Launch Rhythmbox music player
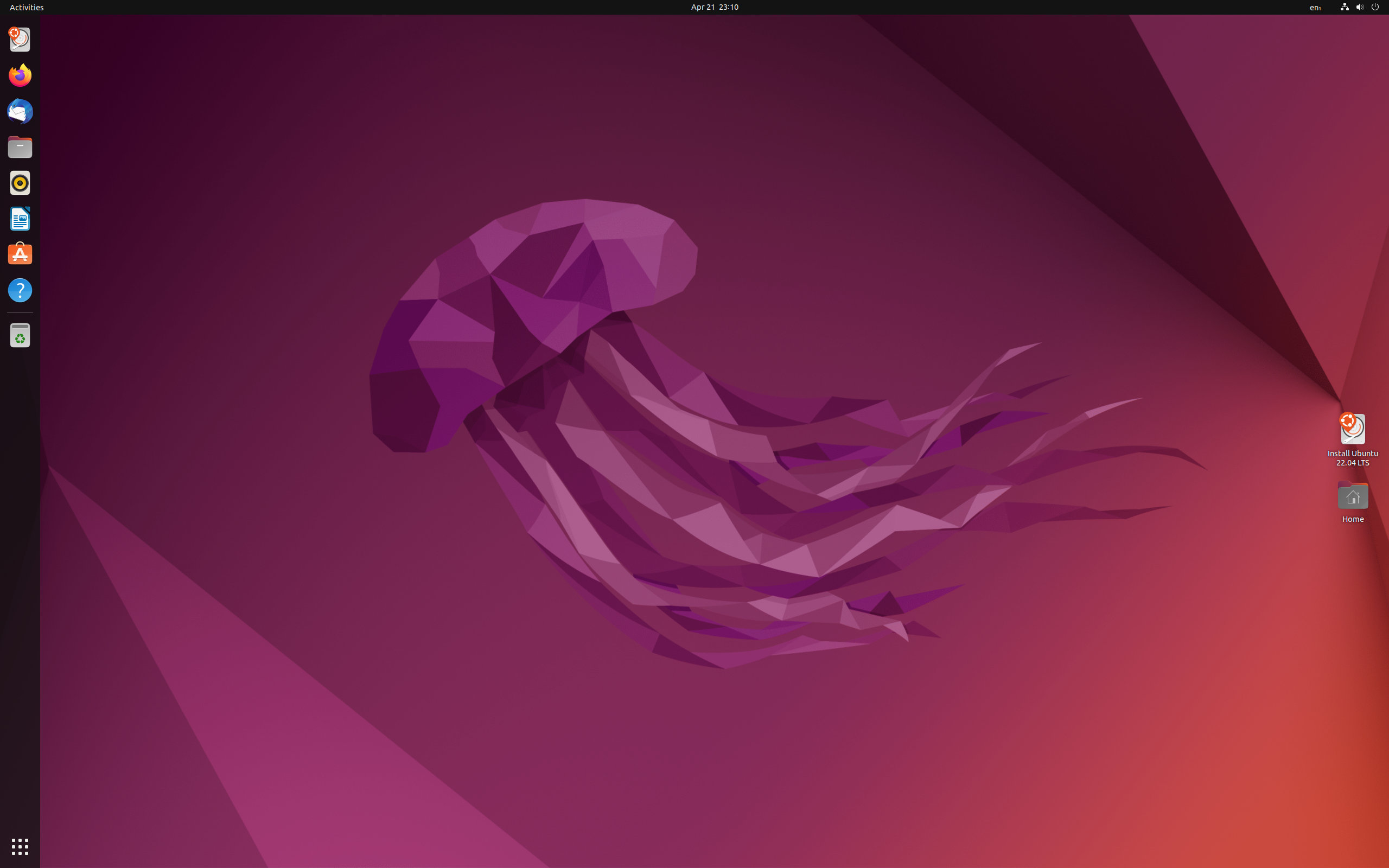 [20, 183]
